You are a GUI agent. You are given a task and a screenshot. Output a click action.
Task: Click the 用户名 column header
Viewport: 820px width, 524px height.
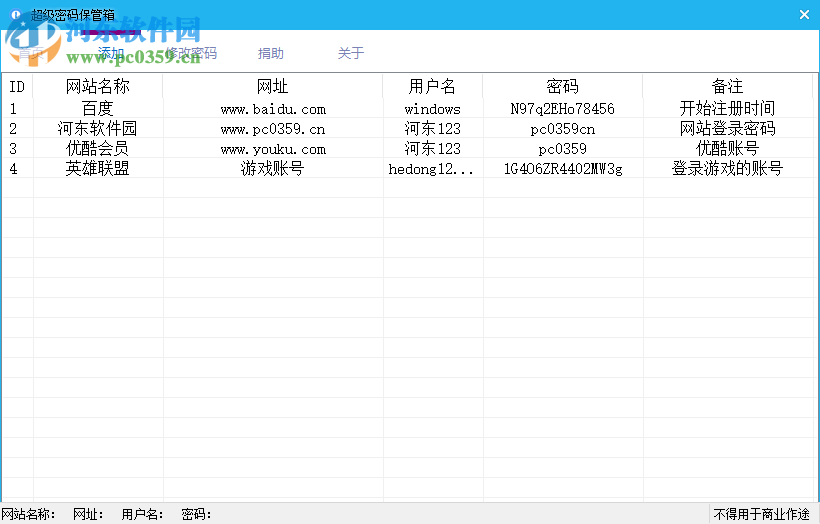(x=432, y=86)
